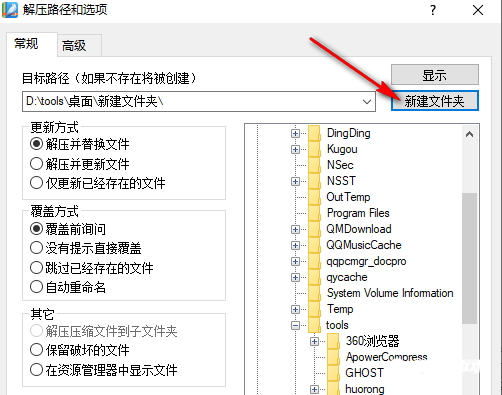Select the GHOST folder name
This screenshot has height=395, width=502.
(x=364, y=373)
